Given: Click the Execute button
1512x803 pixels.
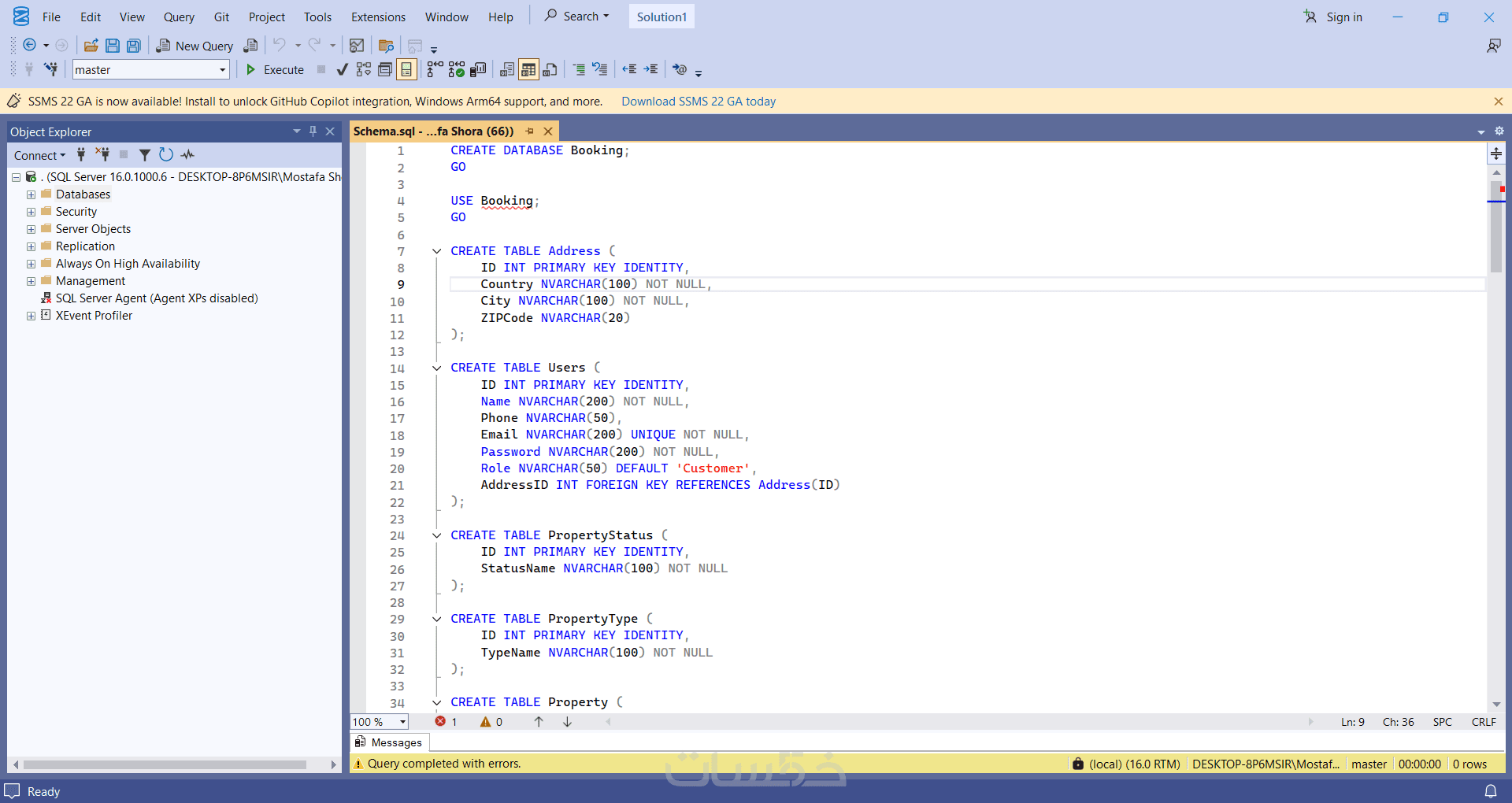Looking at the screenshot, I should tap(275, 70).
